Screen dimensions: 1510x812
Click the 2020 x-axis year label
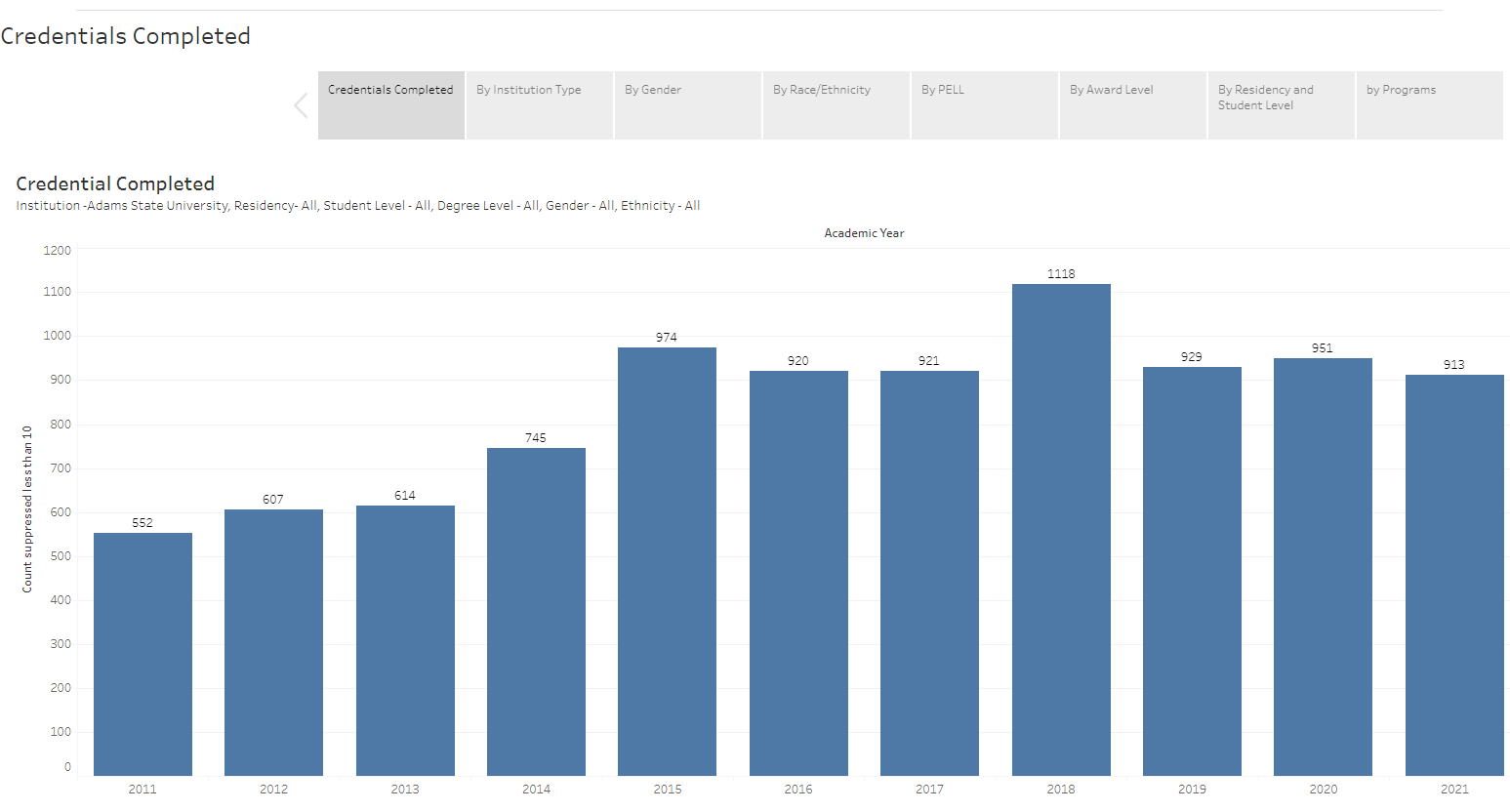tap(1324, 789)
